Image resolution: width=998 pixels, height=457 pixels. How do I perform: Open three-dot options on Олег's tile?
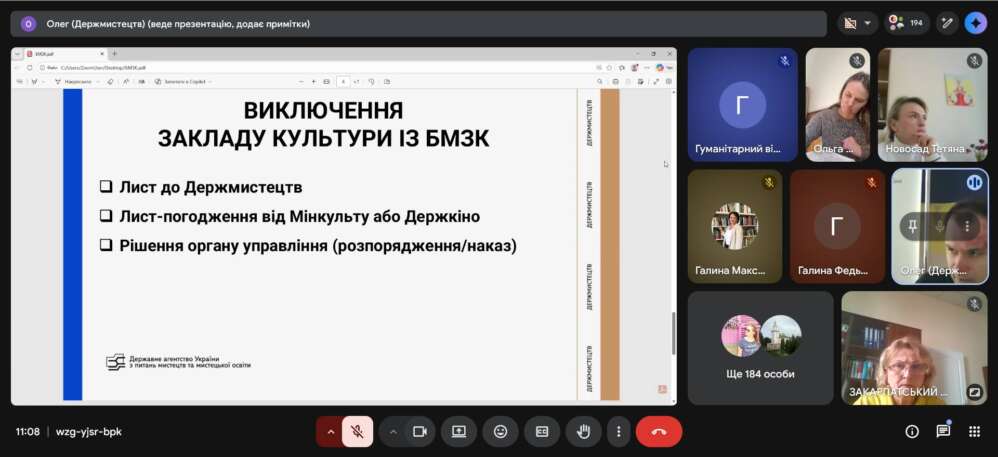click(x=966, y=227)
